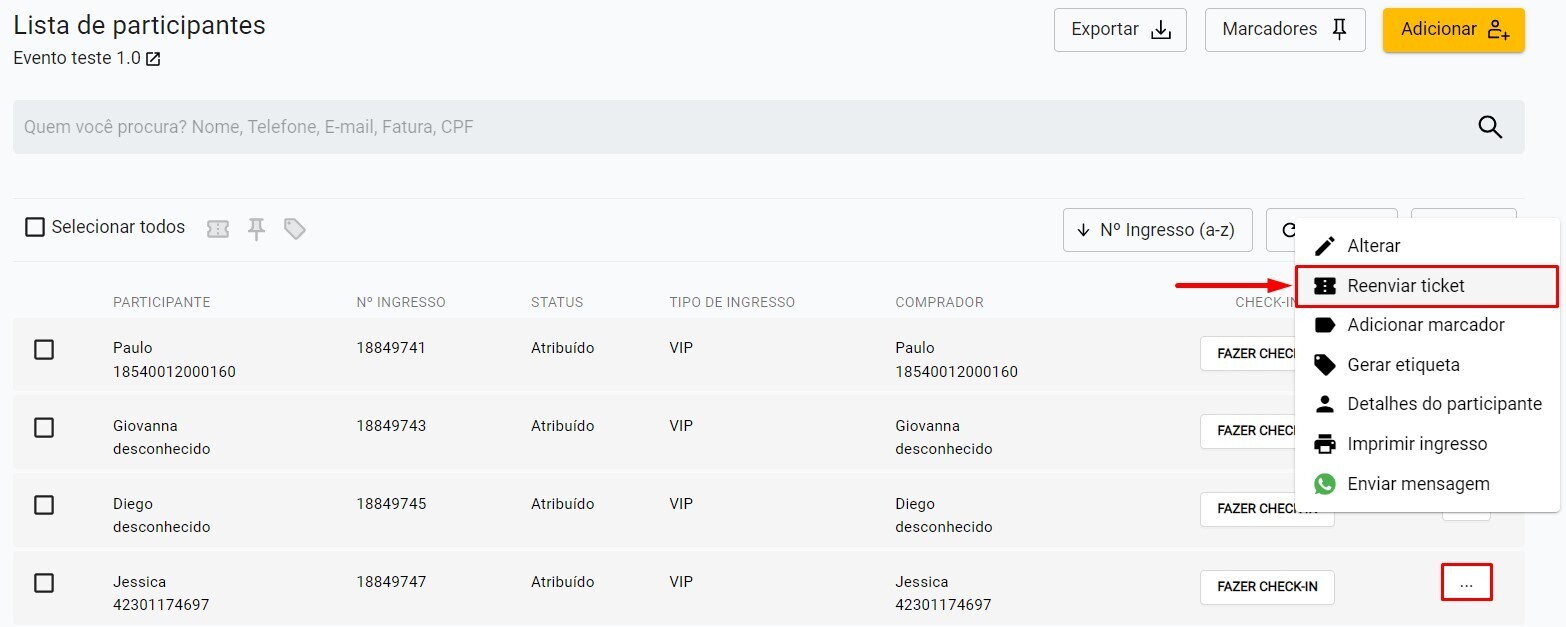Check the Selecionar todos checkbox

[x=35, y=228]
